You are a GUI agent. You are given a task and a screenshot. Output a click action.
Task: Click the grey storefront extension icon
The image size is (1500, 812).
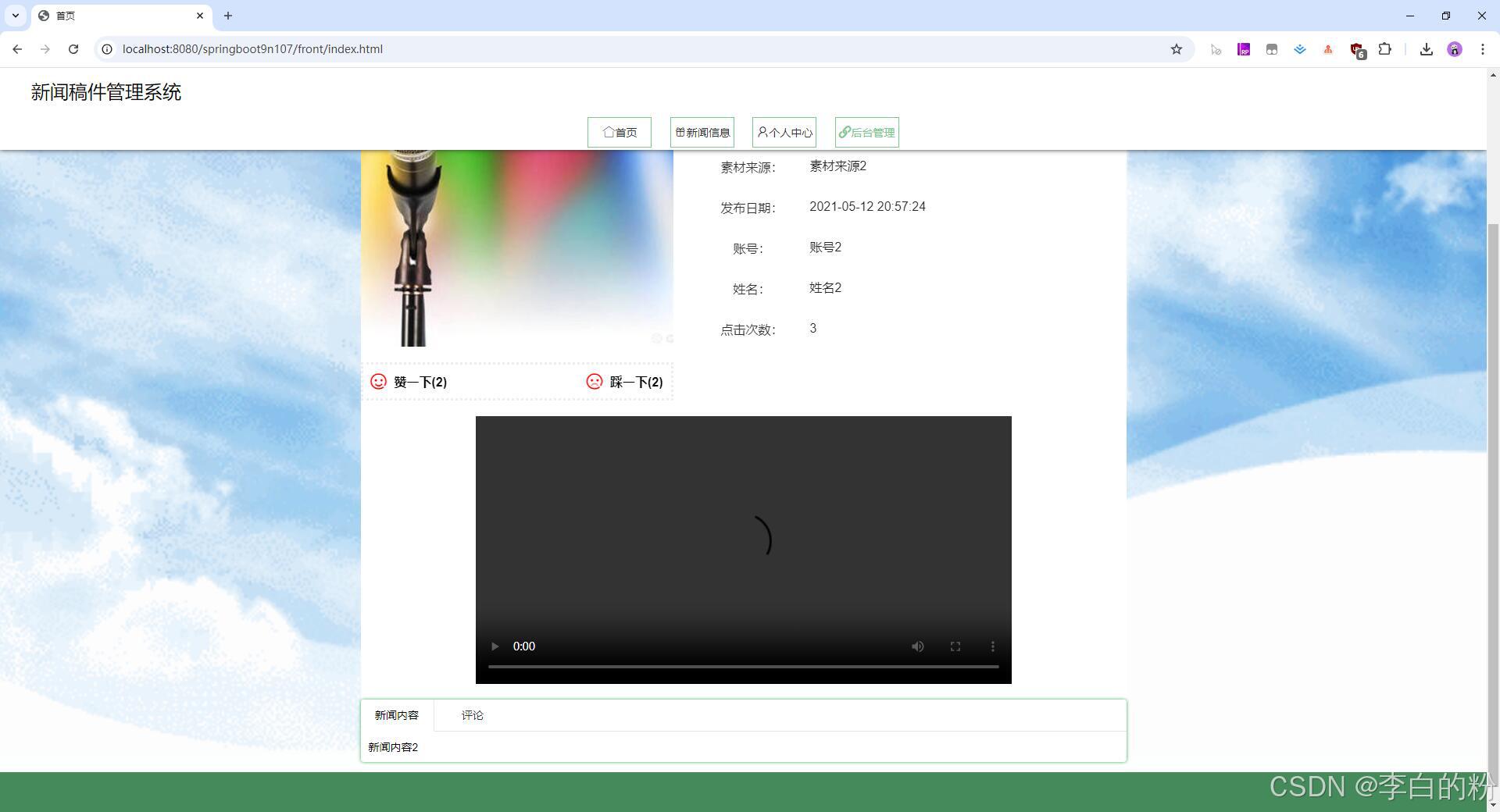pyautogui.click(x=1272, y=49)
